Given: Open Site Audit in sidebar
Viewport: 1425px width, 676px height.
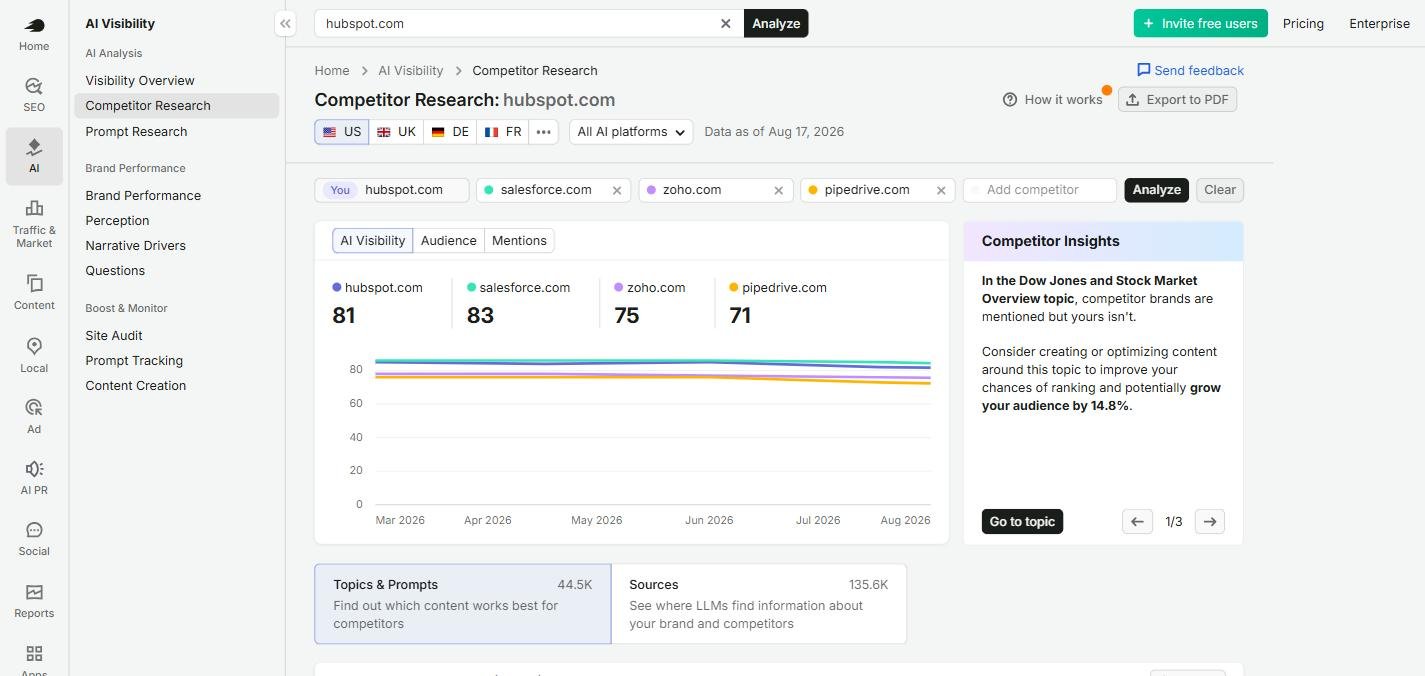Looking at the screenshot, I should click(113, 335).
